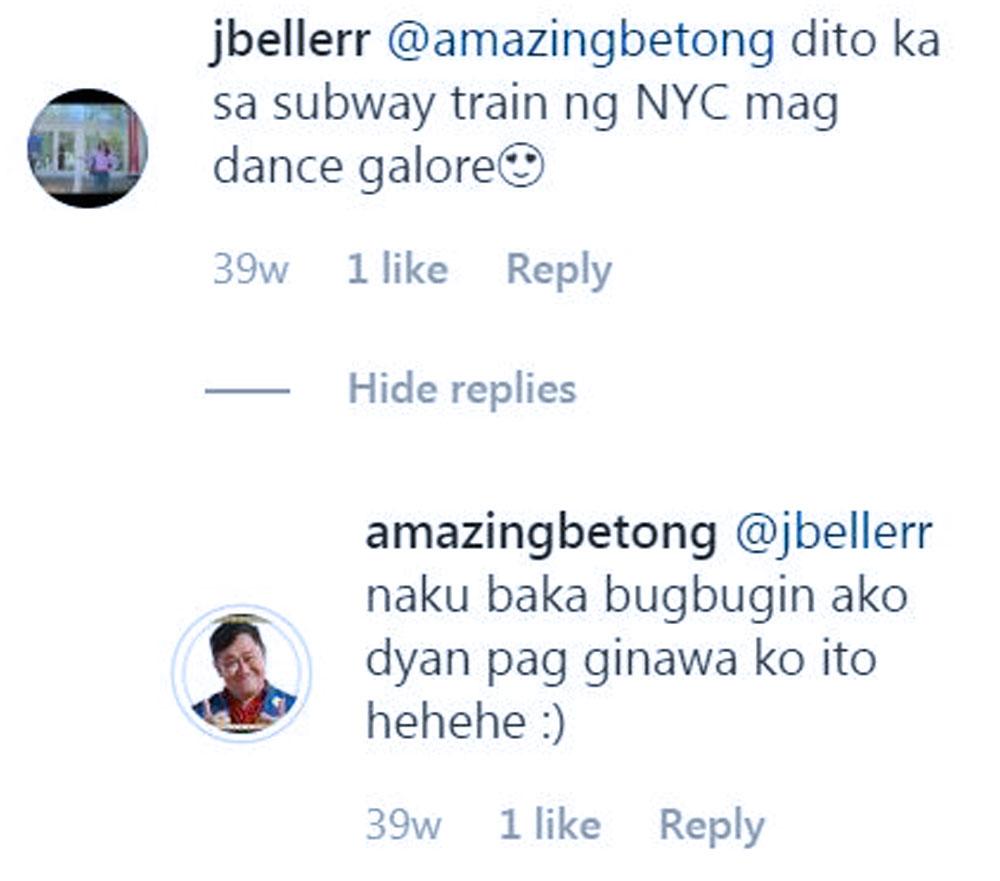The width and height of the screenshot is (1000, 881).
Task: Open jbellerr's profile picture
Action: (x=87, y=147)
